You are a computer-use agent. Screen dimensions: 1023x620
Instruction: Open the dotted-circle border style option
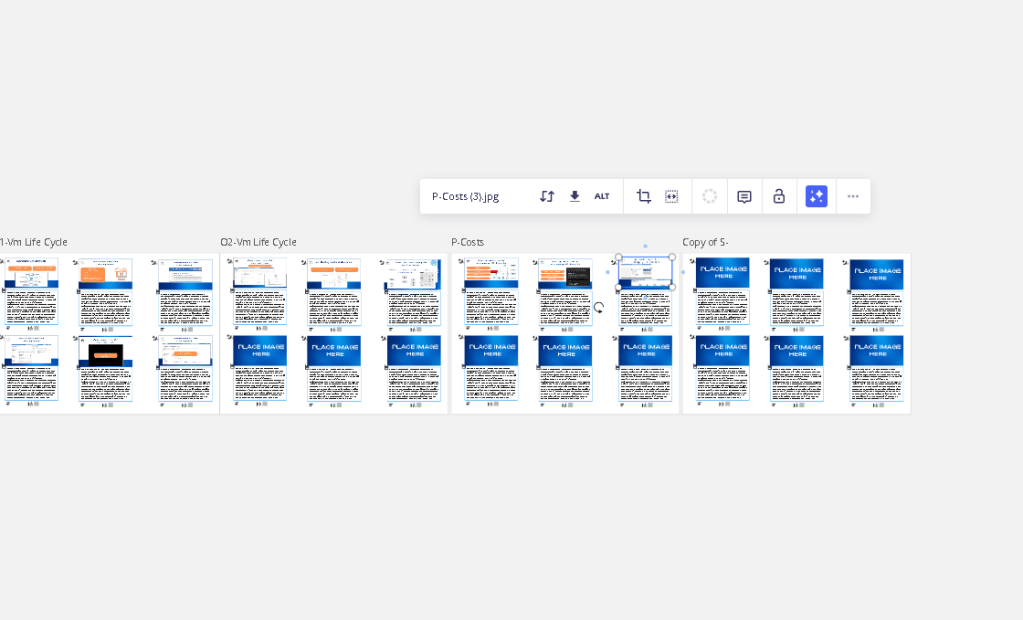(709, 196)
